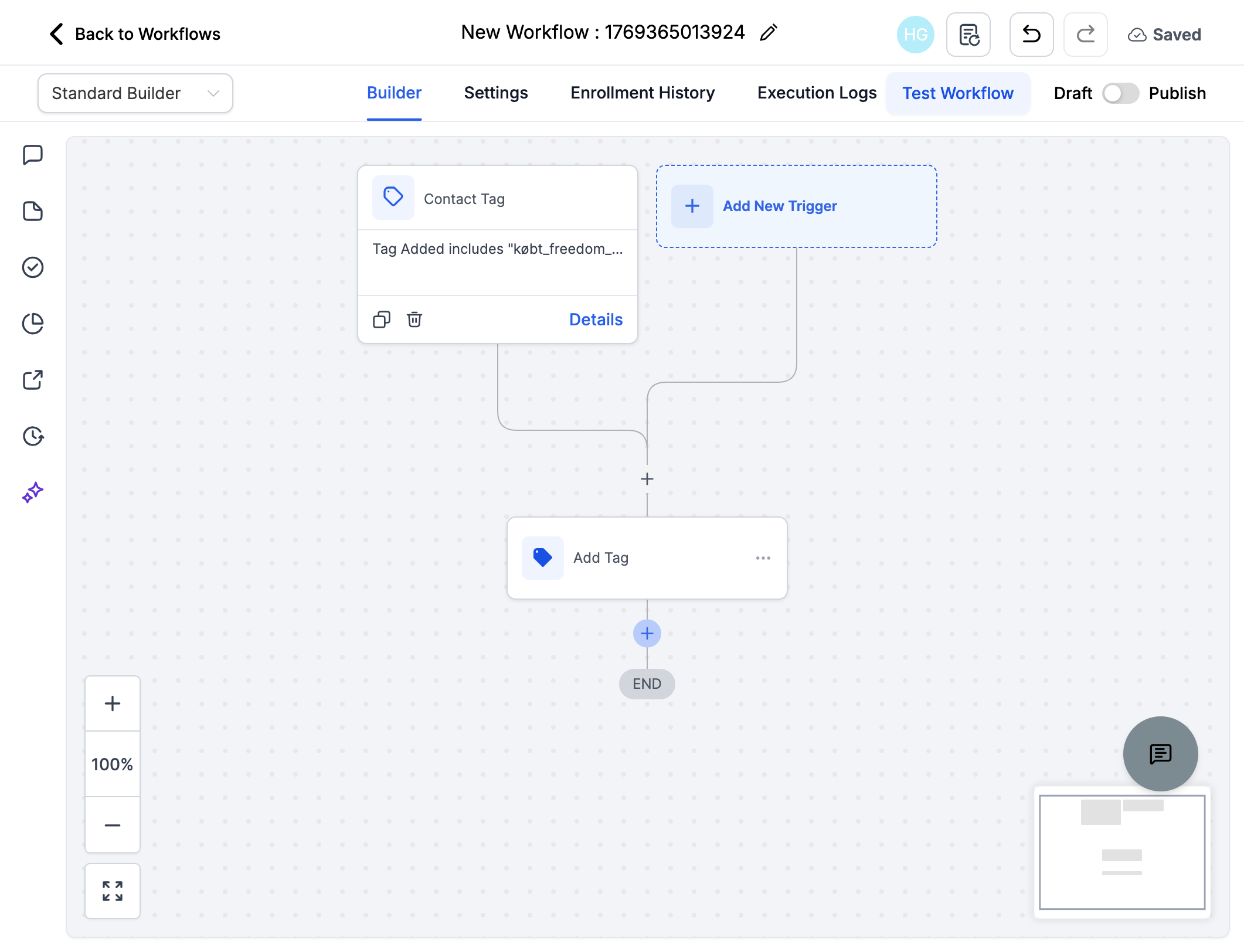
Task: Toggle Draft to Publish switch
Action: coord(1120,93)
